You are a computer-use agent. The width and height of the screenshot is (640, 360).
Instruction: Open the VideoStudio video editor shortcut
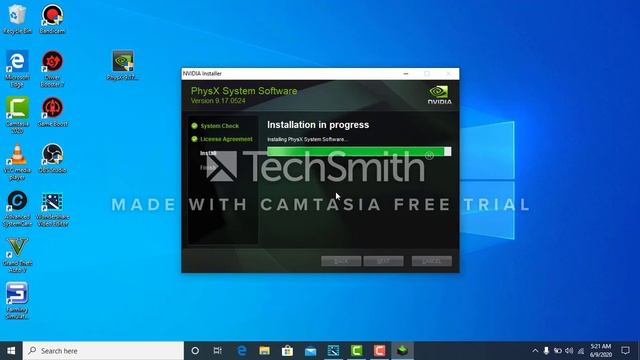(x=52, y=208)
